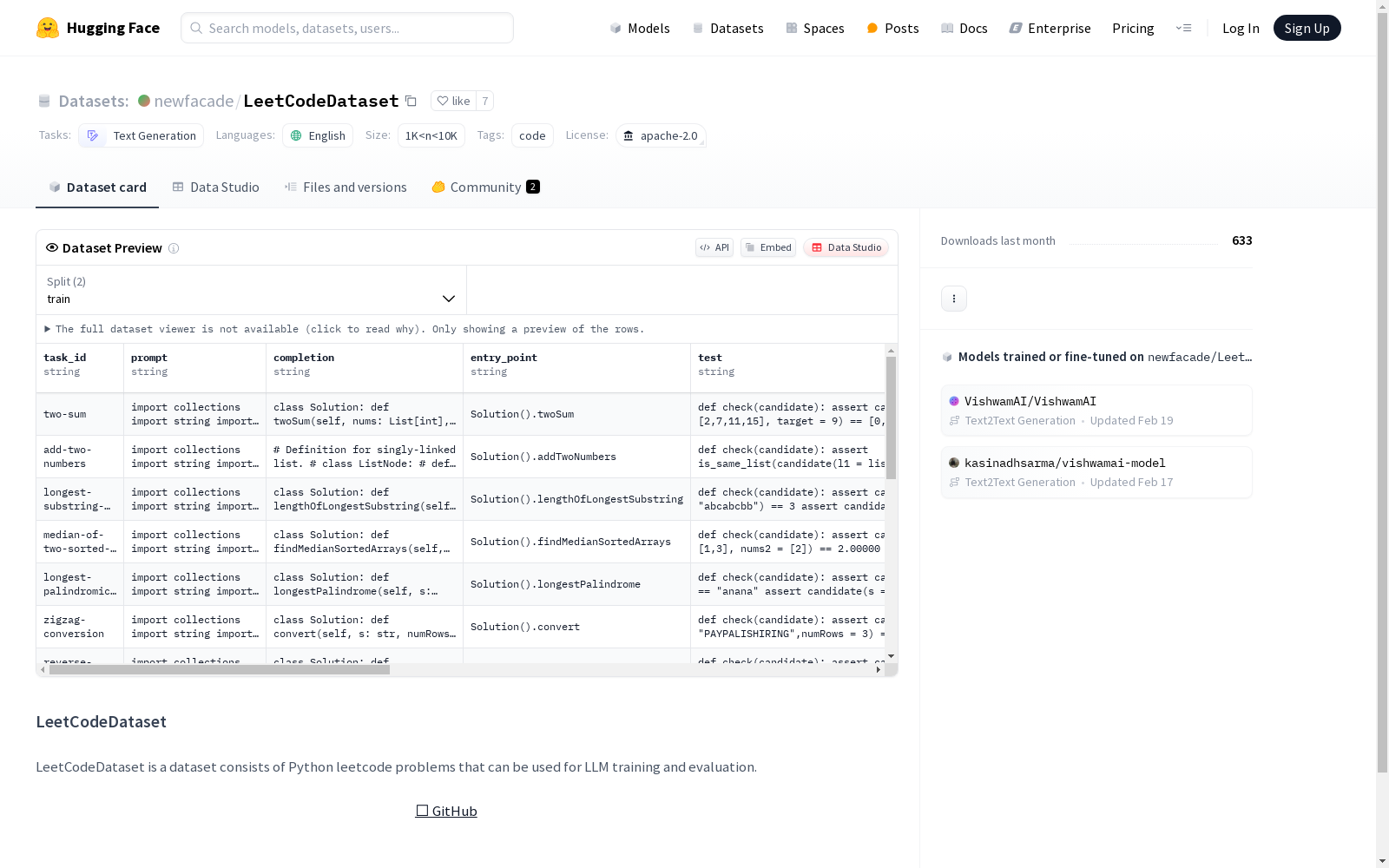Click the Solution().findMedianSortedArrays cell
This screenshot has height=868, width=1389.
(577, 542)
